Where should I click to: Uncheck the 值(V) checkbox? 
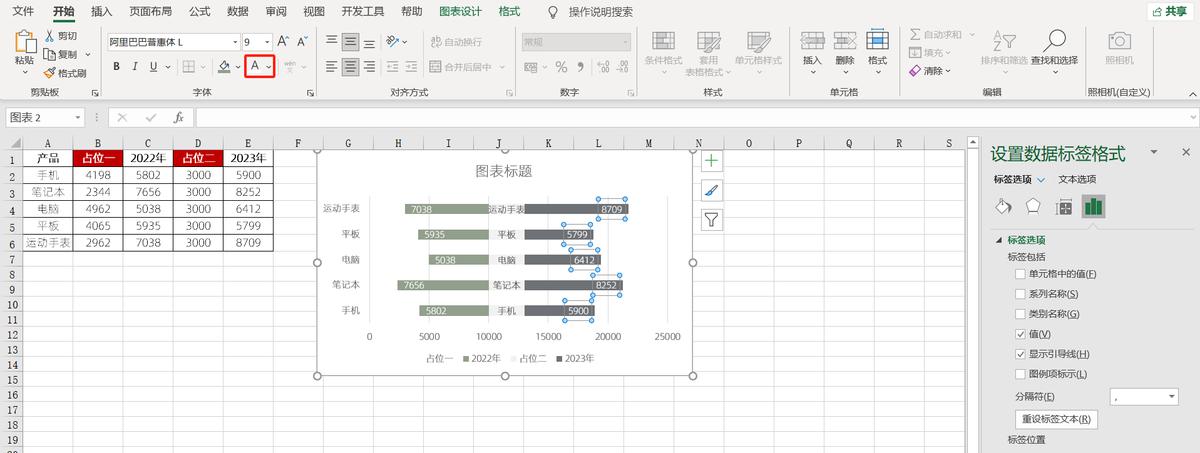pyautogui.click(x=1019, y=334)
